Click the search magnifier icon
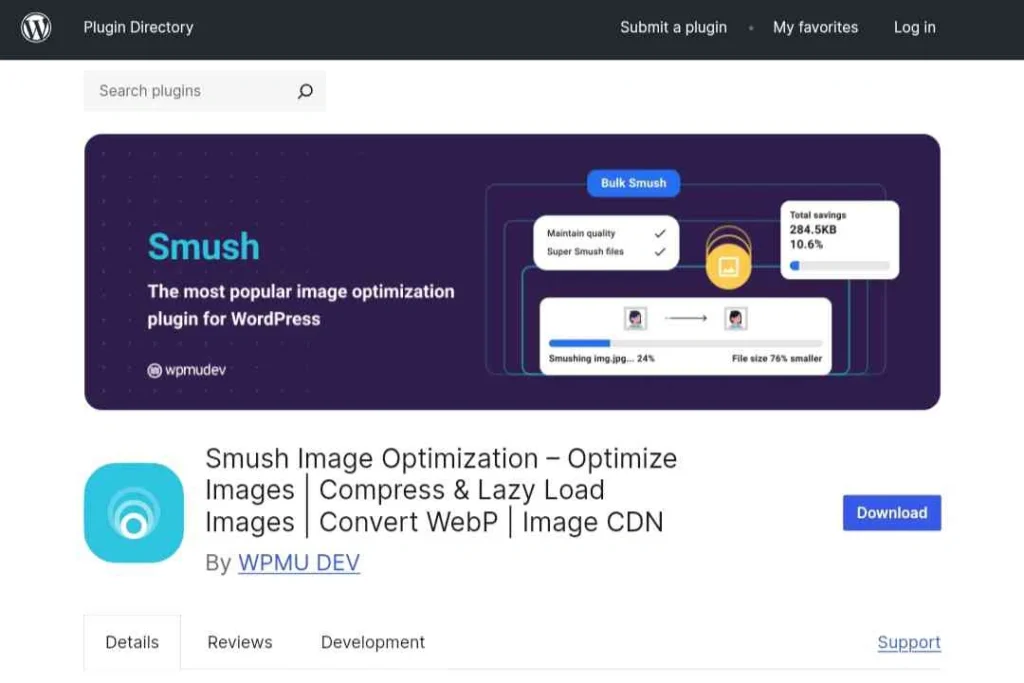1024x683 pixels. coord(305,91)
